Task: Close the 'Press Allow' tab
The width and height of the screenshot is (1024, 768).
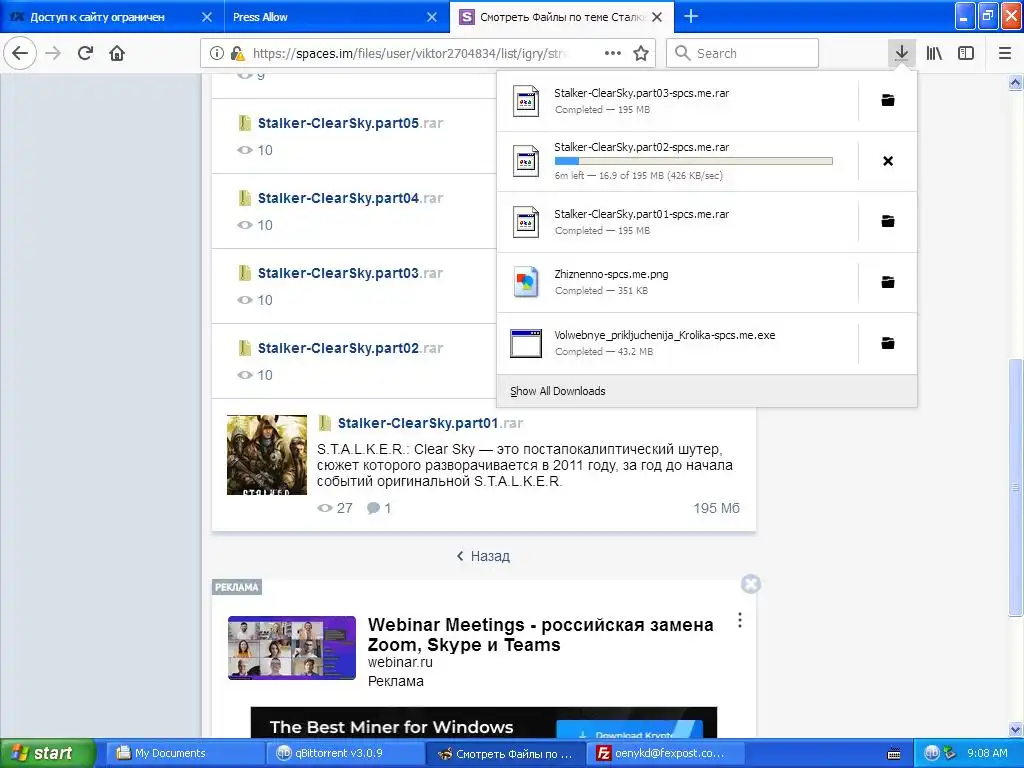Action: click(x=432, y=17)
